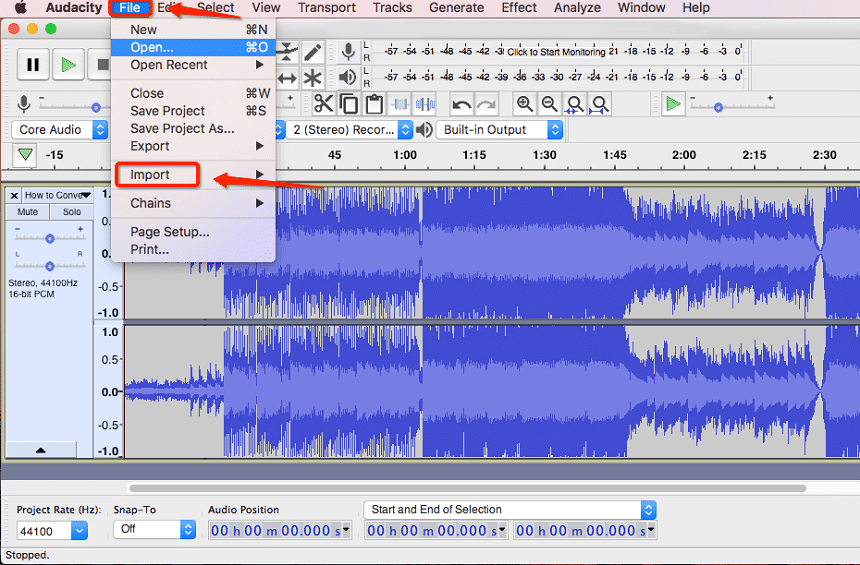Expand the Open Recent submenu
The height and width of the screenshot is (565, 860).
[x=193, y=65]
